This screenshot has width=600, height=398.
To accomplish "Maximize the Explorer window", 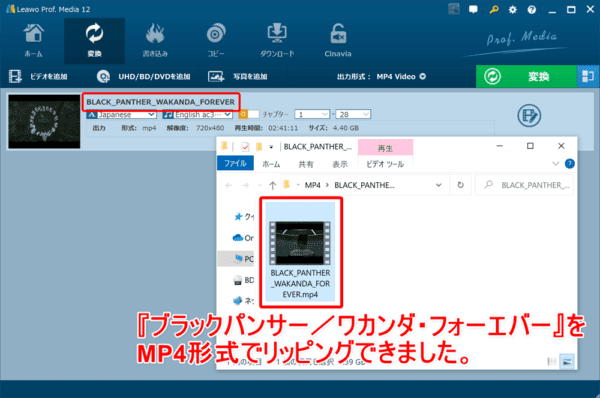I will pyautogui.click(x=530, y=146).
